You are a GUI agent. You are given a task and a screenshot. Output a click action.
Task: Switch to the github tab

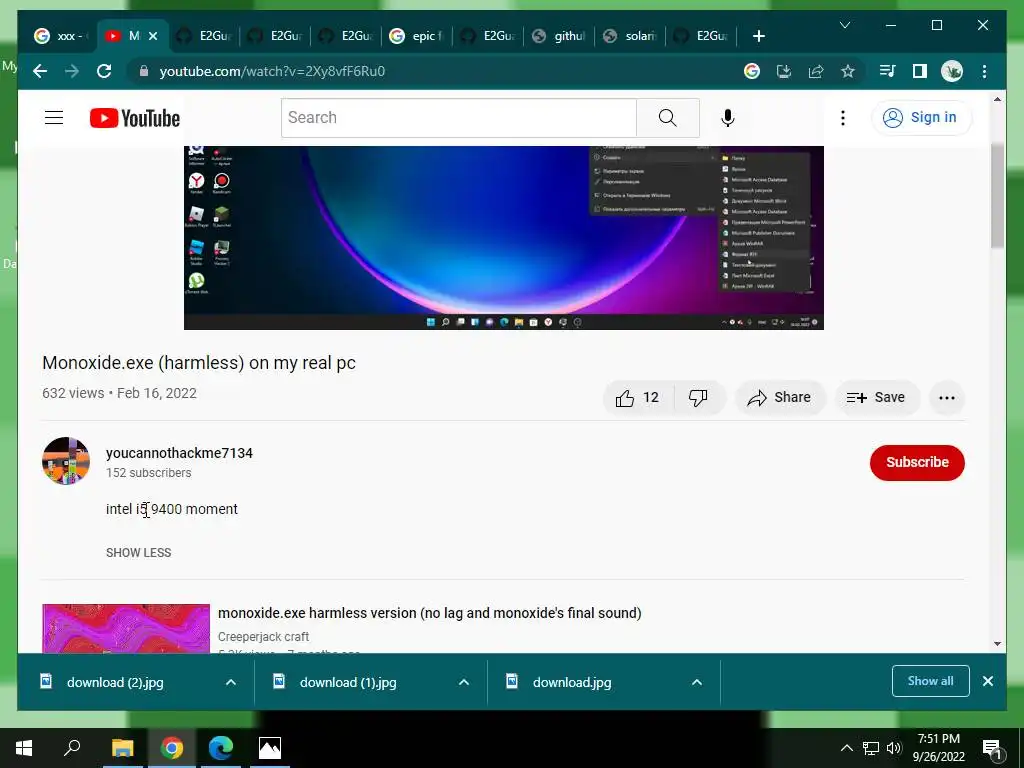coord(559,36)
